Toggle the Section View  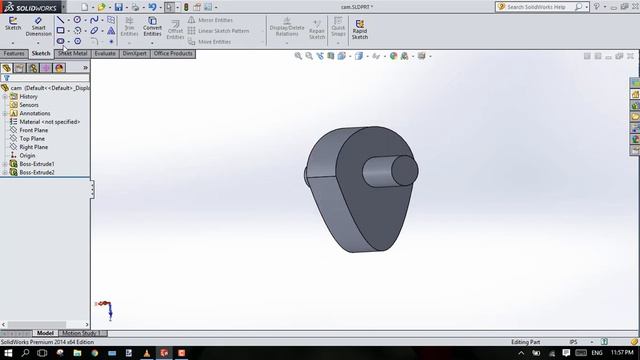click(331, 56)
